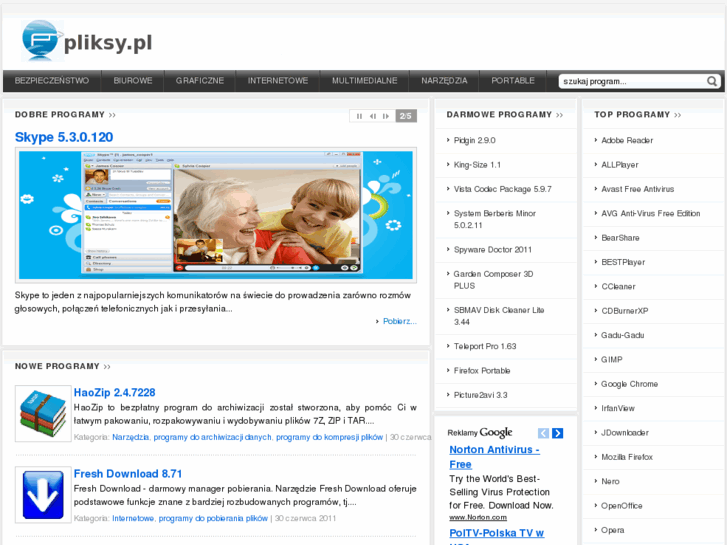
Task: Click the Narzędzia category link under HaoZip
Action: 130,437
